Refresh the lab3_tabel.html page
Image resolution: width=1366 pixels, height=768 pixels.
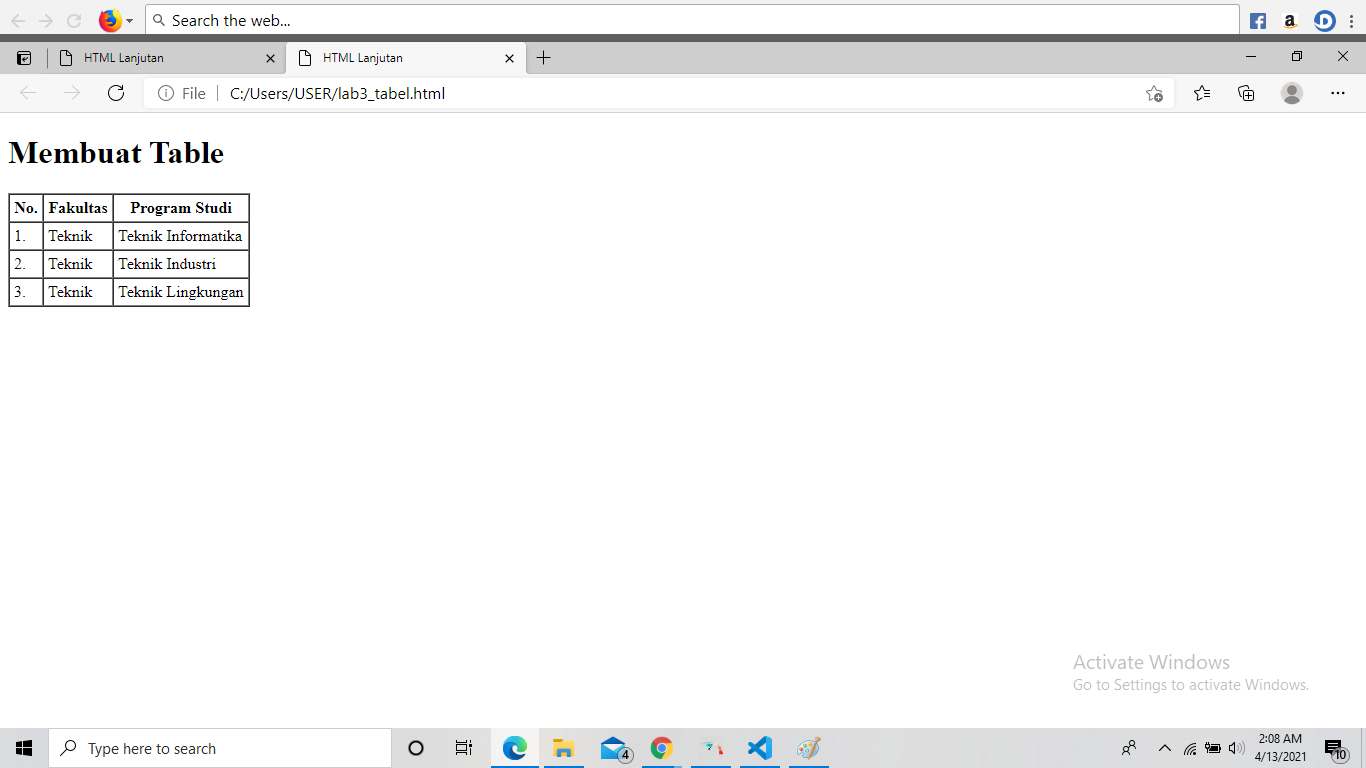pyautogui.click(x=116, y=92)
